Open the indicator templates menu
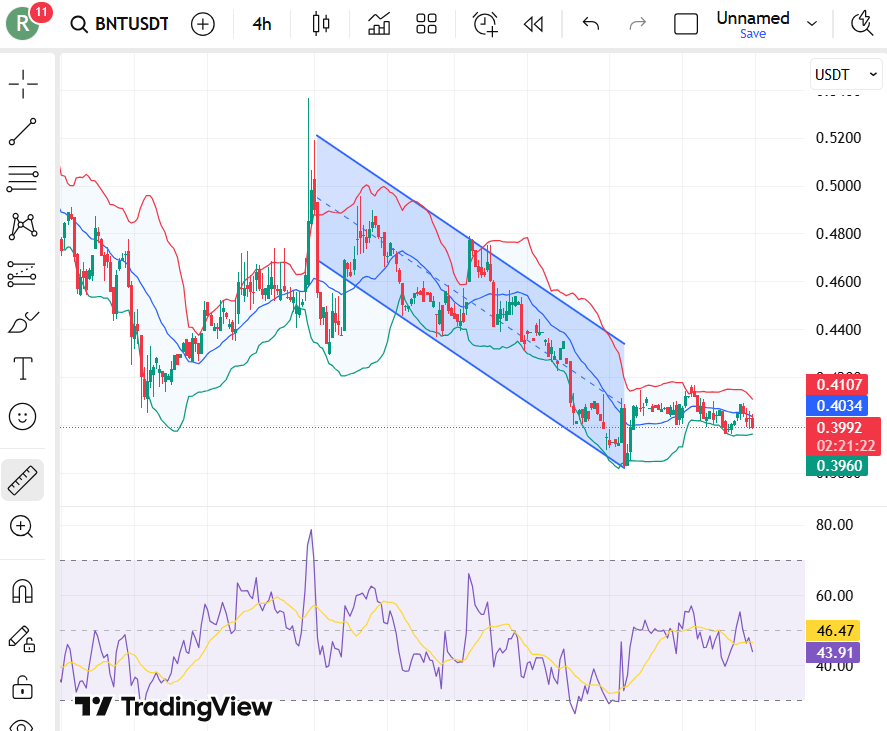Viewport: 887px width, 731px height. pyautogui.click(x=426, y=23)
